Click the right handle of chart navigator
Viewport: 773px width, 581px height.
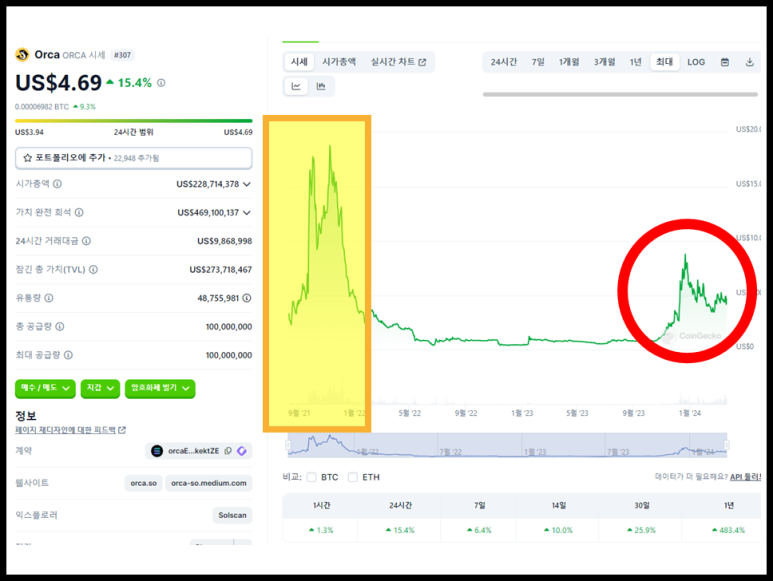[x=727, y=445]
